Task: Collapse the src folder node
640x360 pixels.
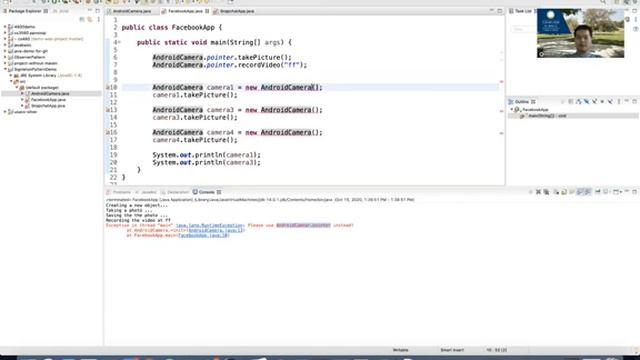Action: click(x=11, y=82)
